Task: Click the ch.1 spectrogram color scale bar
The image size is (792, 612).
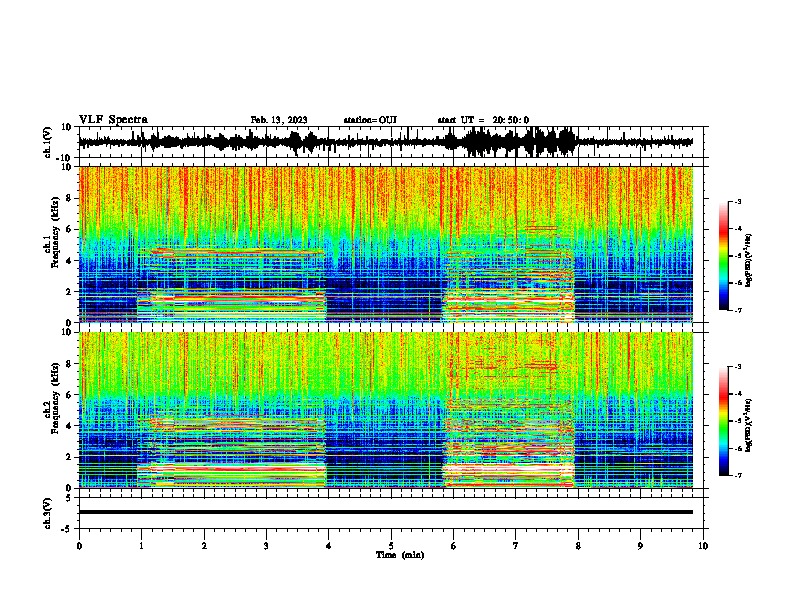Action: point(723,256)
